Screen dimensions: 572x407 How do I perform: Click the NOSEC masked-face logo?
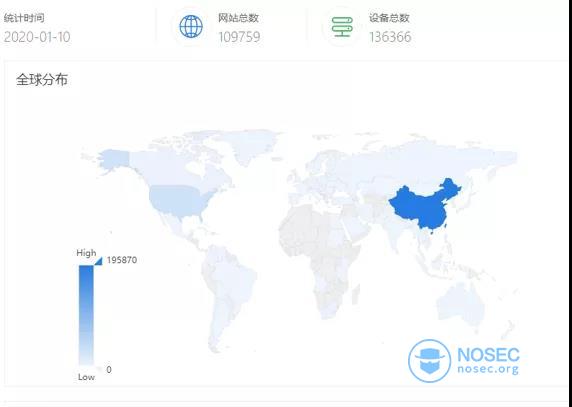(429, 361)
